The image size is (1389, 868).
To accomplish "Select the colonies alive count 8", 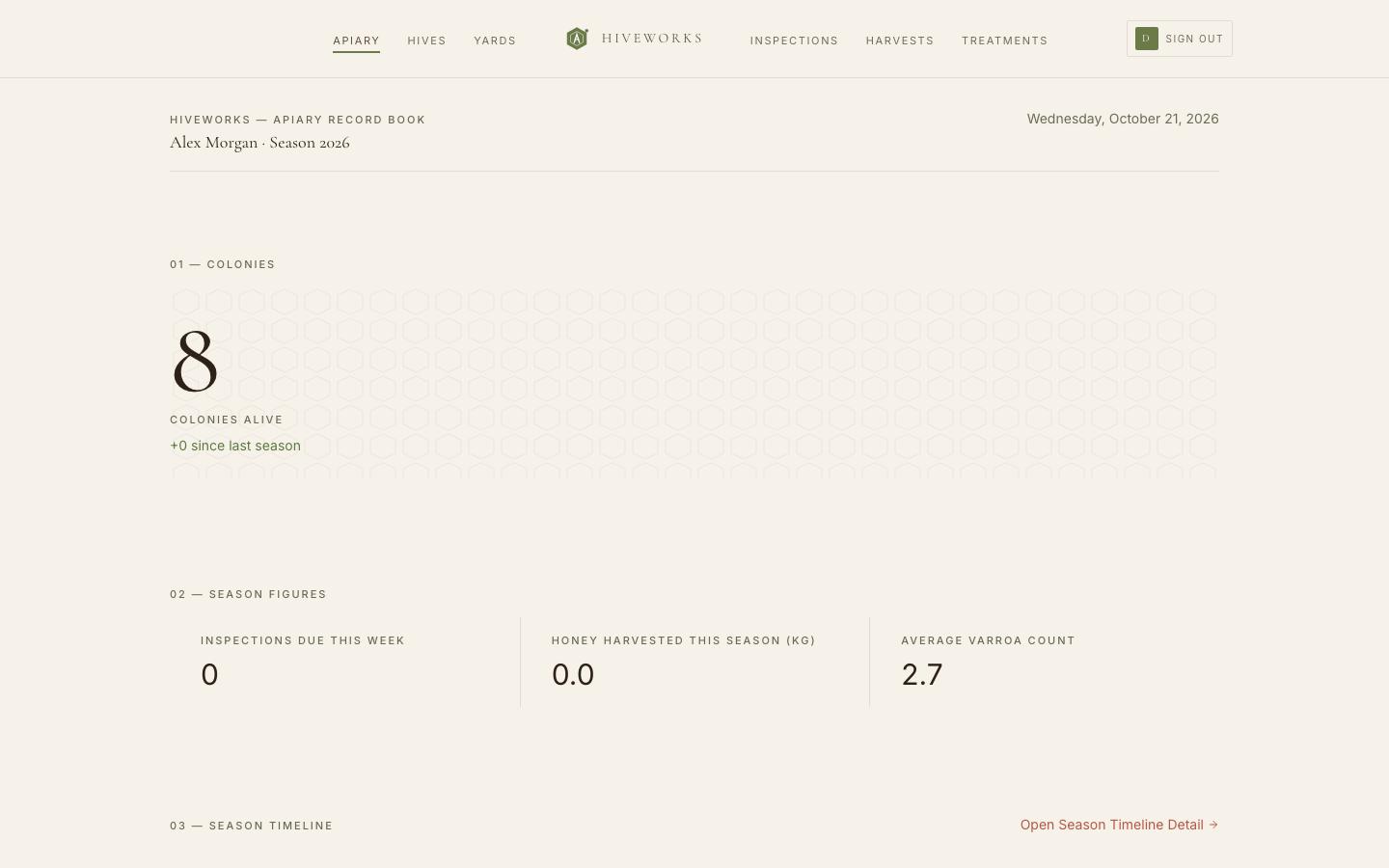I will point(195,362).
